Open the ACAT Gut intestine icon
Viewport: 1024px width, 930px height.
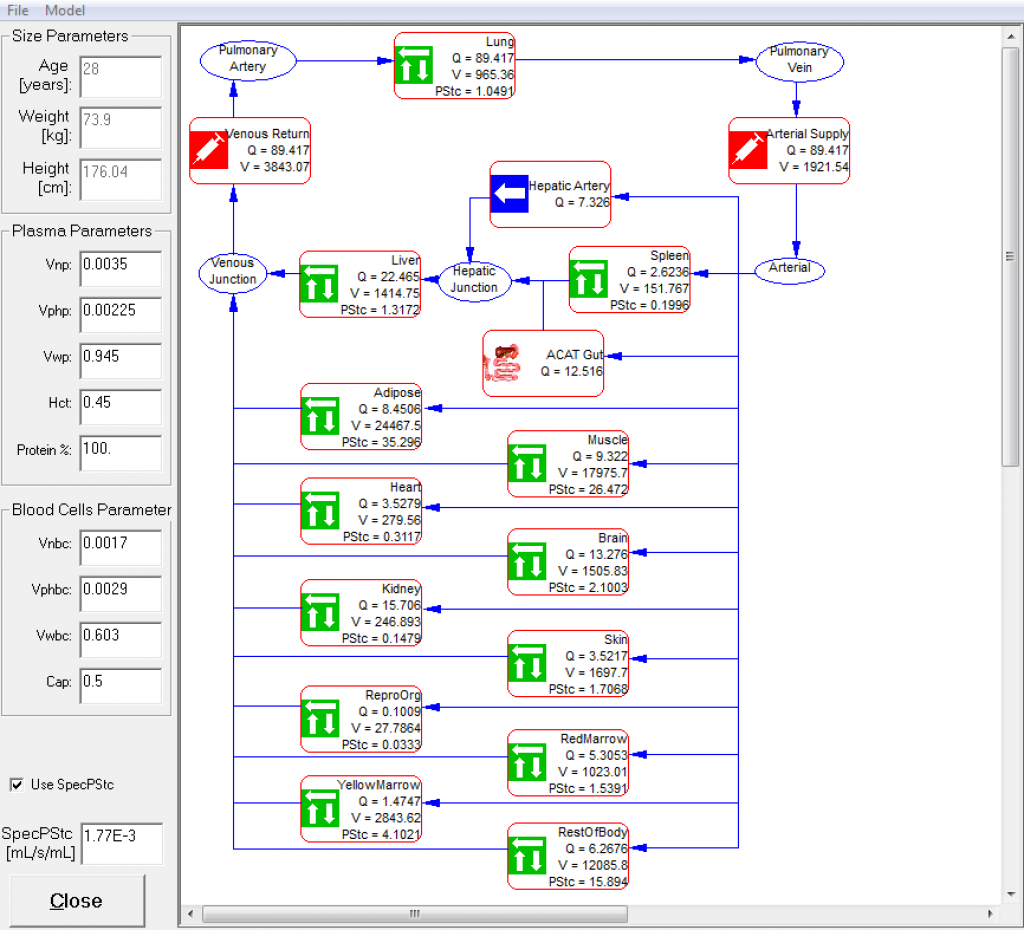[x=504, y=363]
